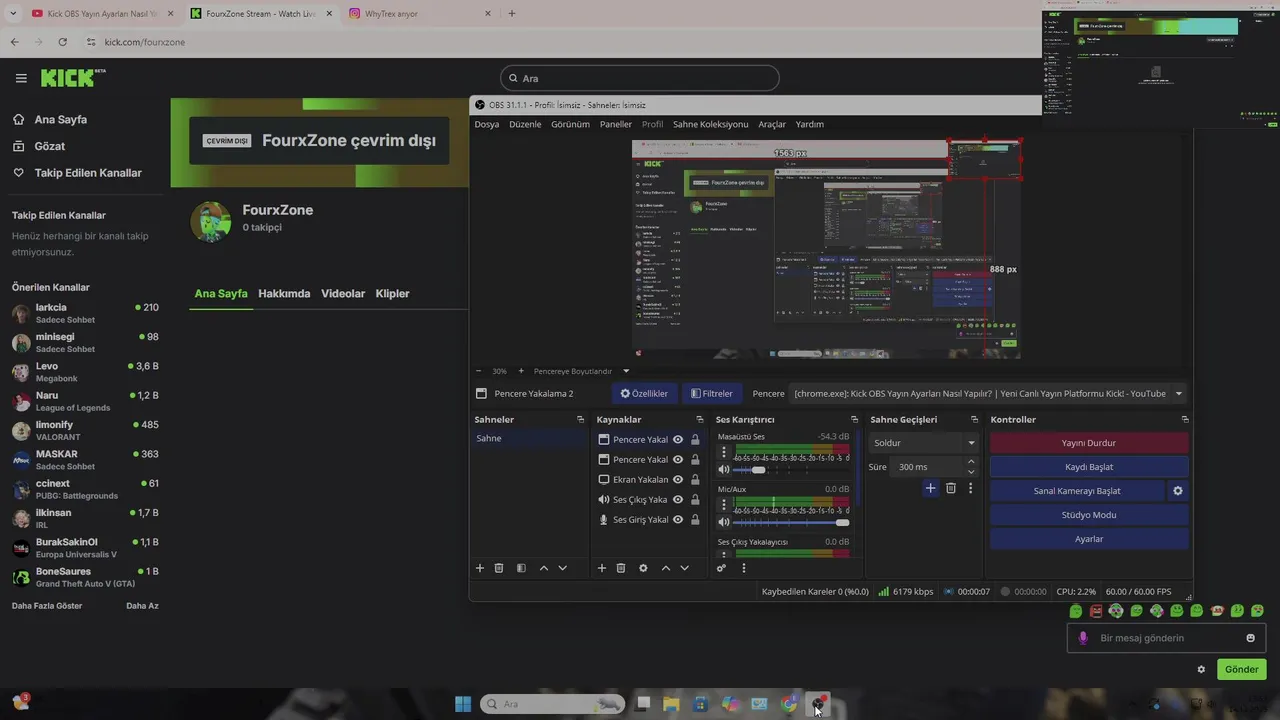Screen dimensions: 1280x720
Task: Click the Windows Start button
Action: tap(463, 704)
